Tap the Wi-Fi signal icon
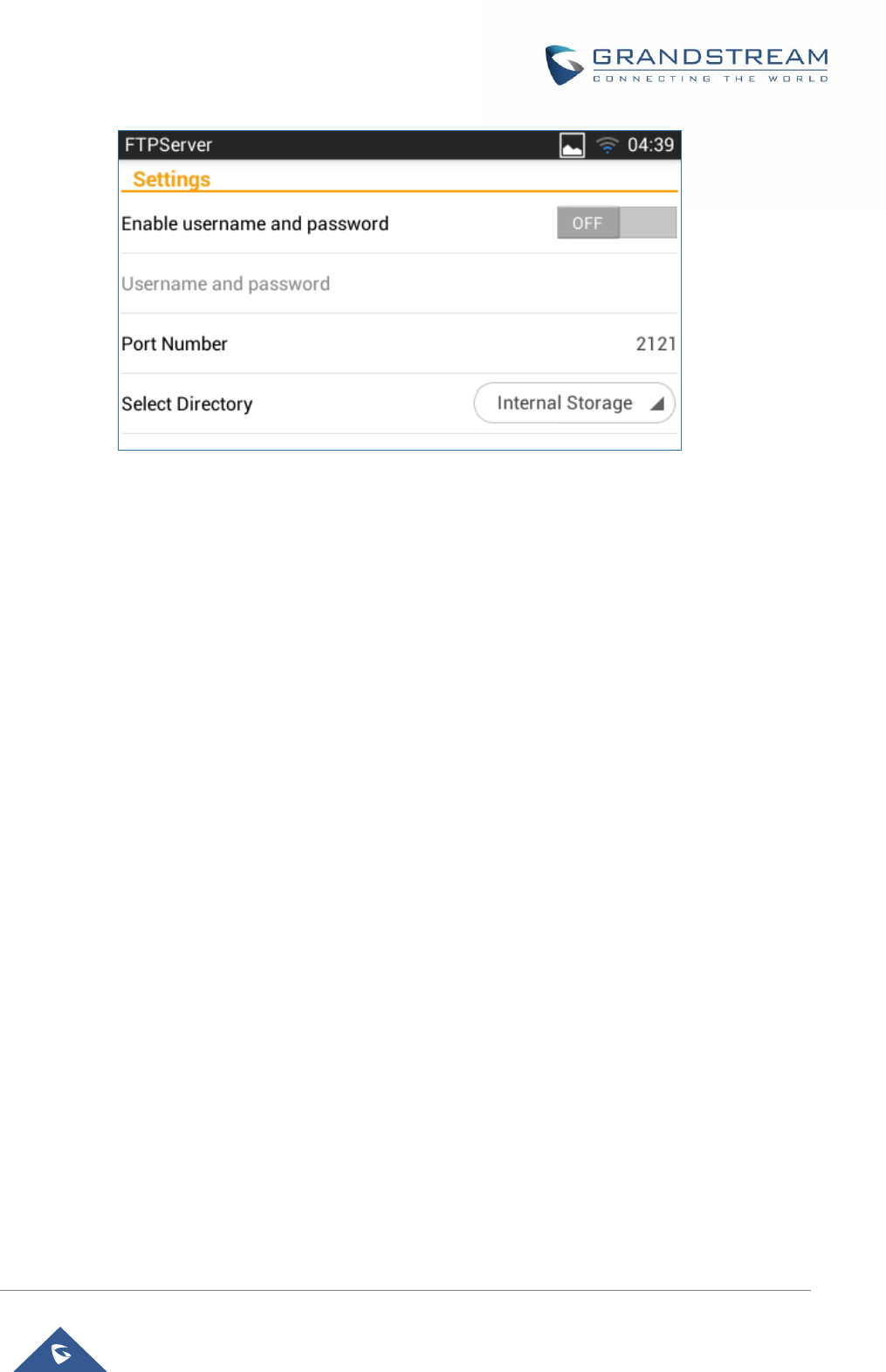The height and width of the screenshot is (1372, 886). [x=608, y=145]
